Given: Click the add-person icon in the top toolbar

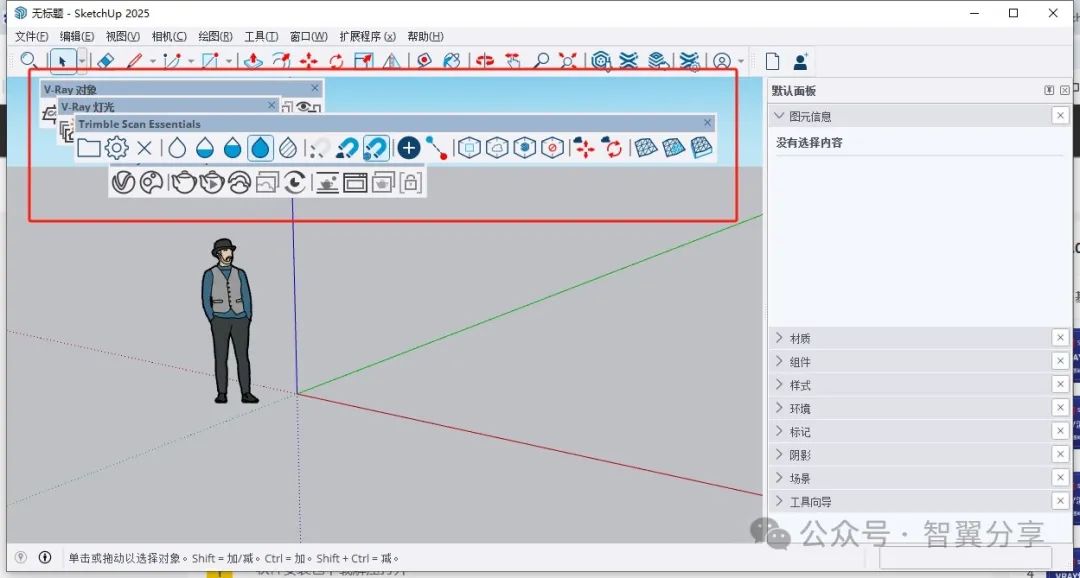Looking at the screenshot, I should coord(800,61).
